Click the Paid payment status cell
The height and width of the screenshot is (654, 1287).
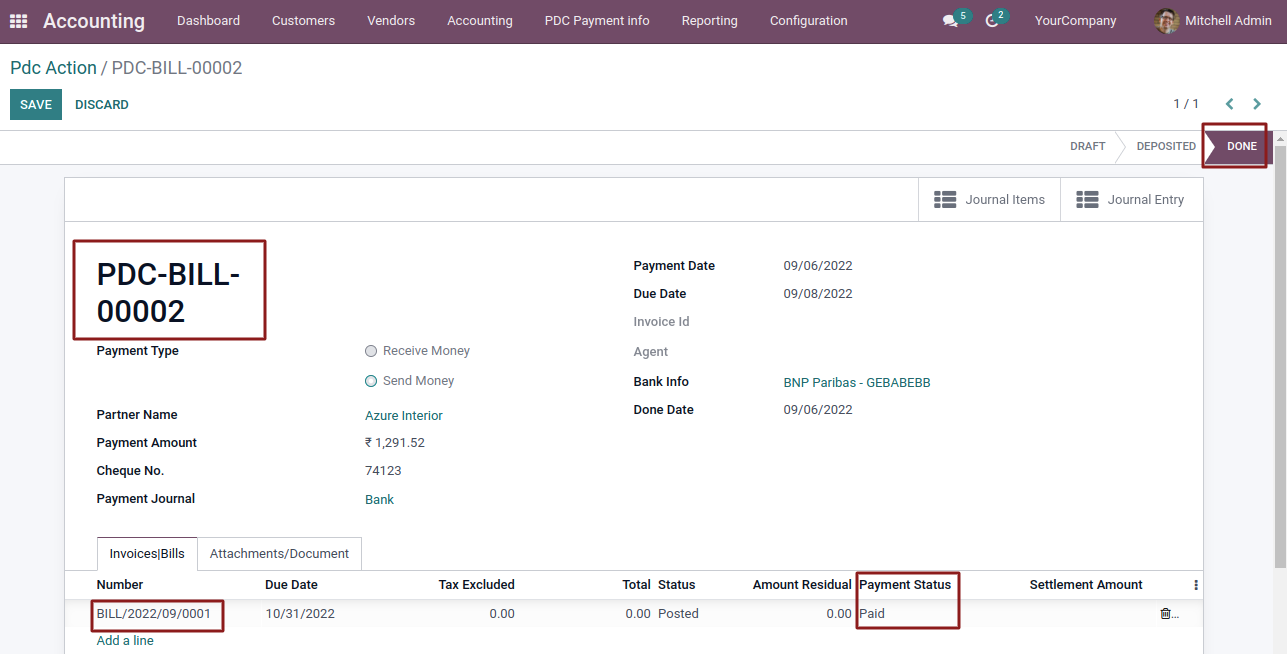[872, 614]
